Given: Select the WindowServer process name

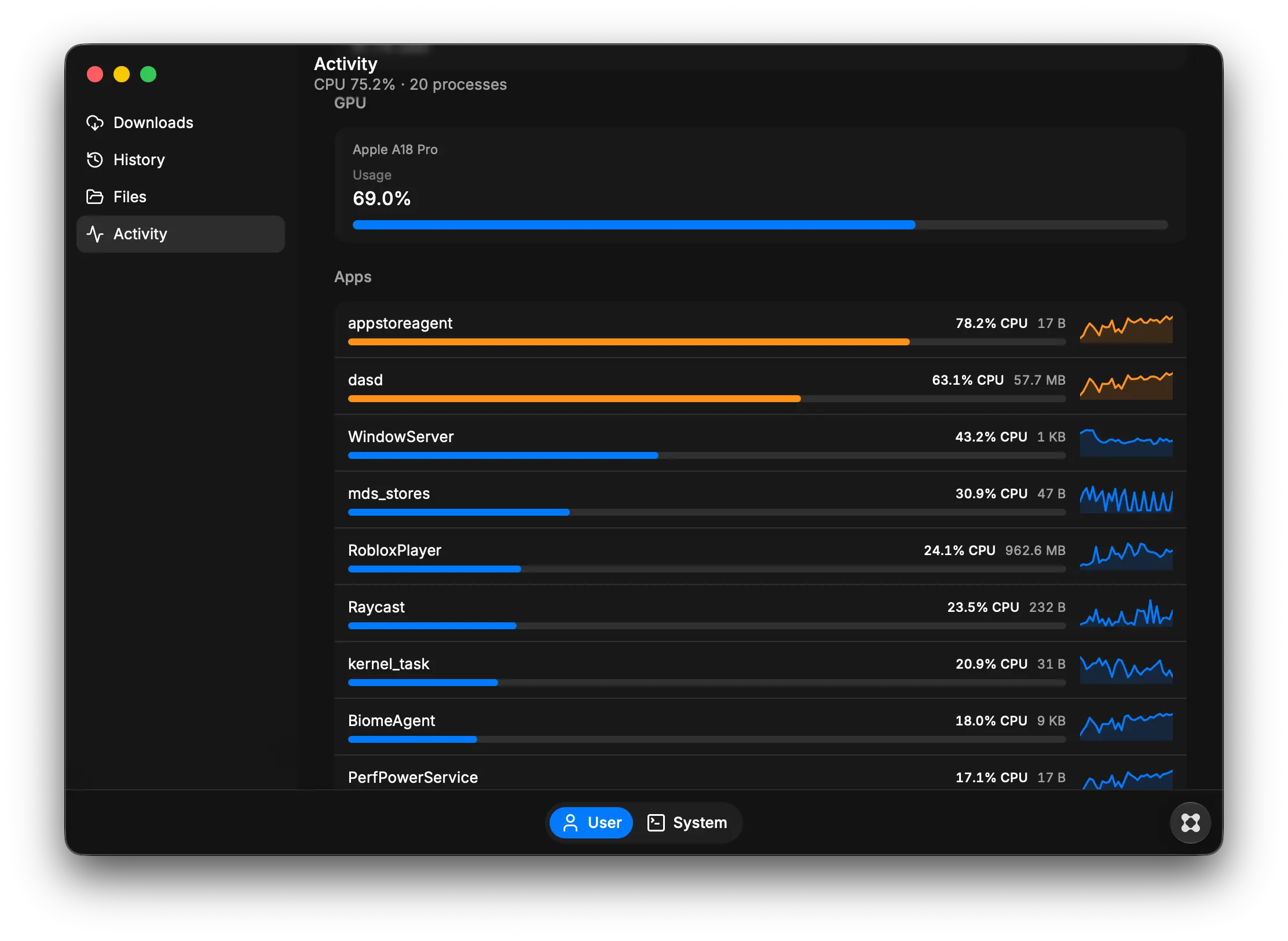Looking at the screenshot, I should 401,437.
